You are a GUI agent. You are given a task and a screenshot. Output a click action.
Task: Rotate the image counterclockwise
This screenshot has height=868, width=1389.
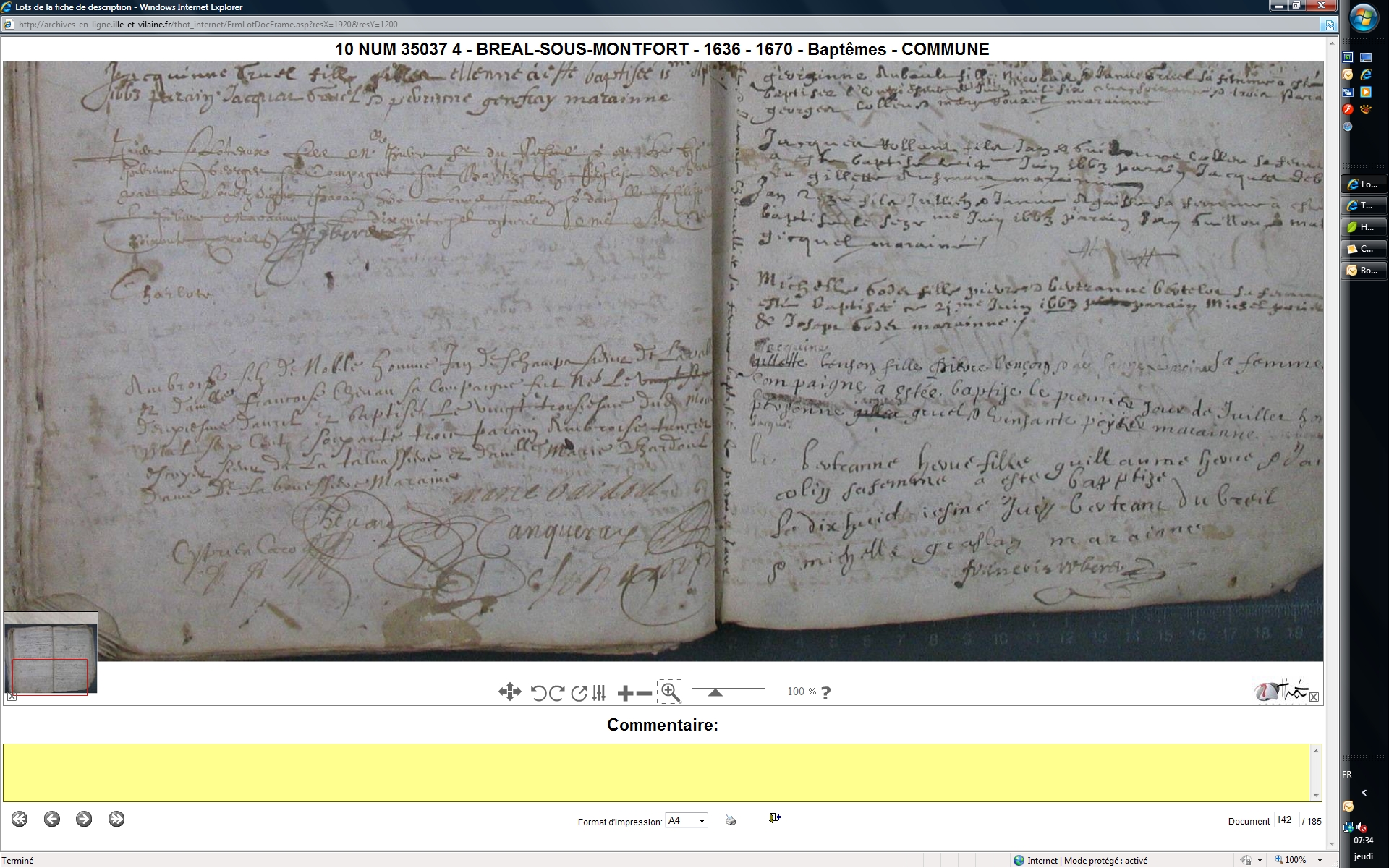[x=538, y=693]
